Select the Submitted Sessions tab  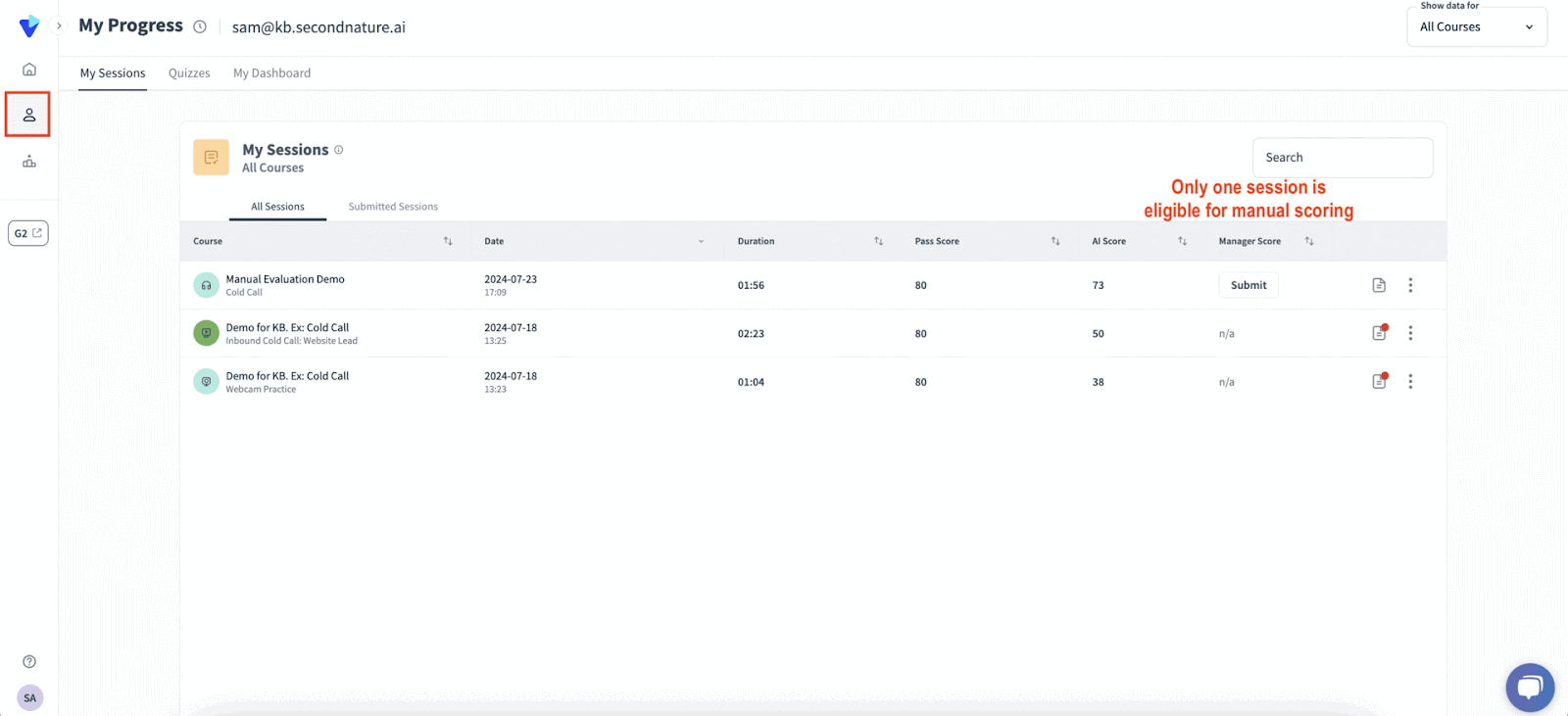[393, 207]
